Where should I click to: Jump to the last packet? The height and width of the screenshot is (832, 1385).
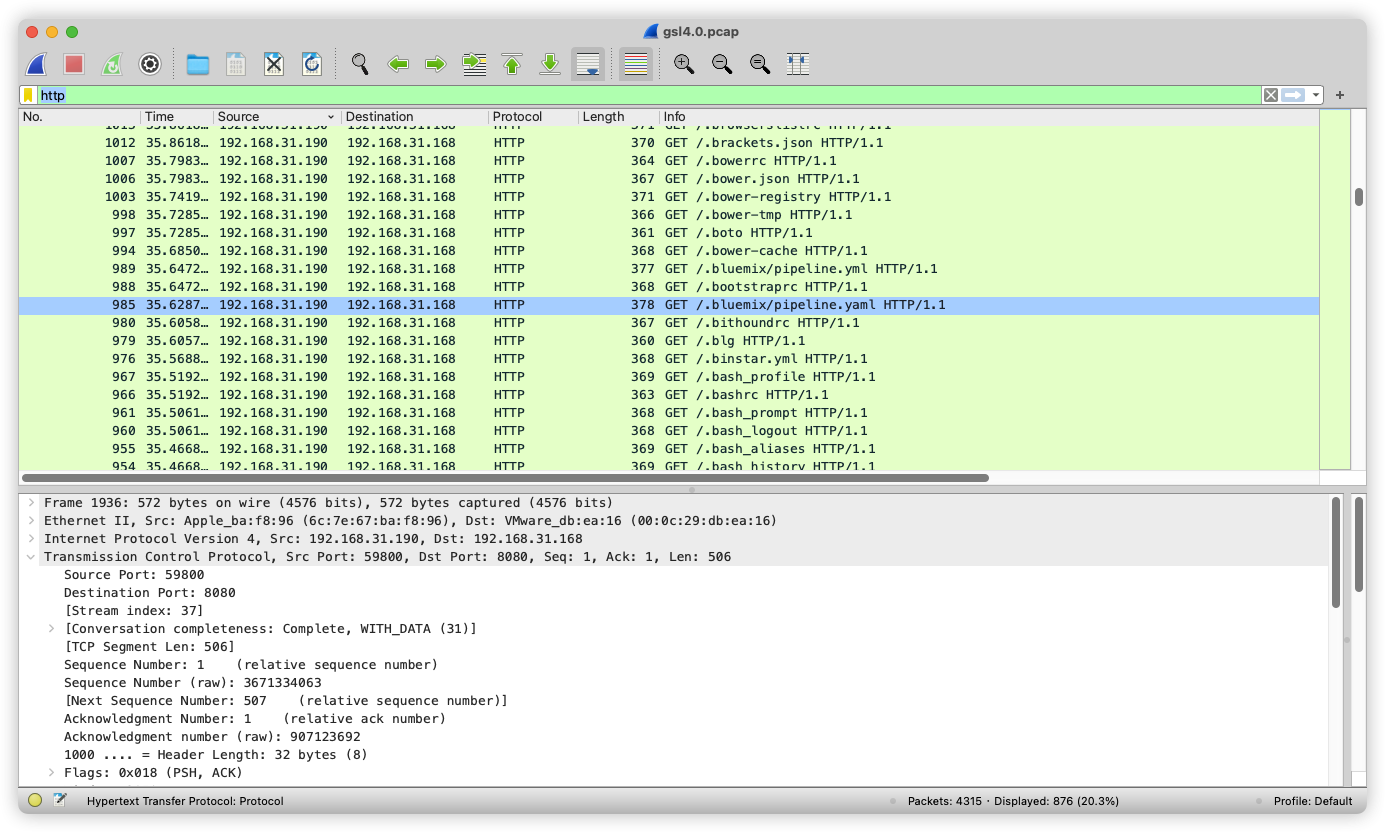(550, 64)
